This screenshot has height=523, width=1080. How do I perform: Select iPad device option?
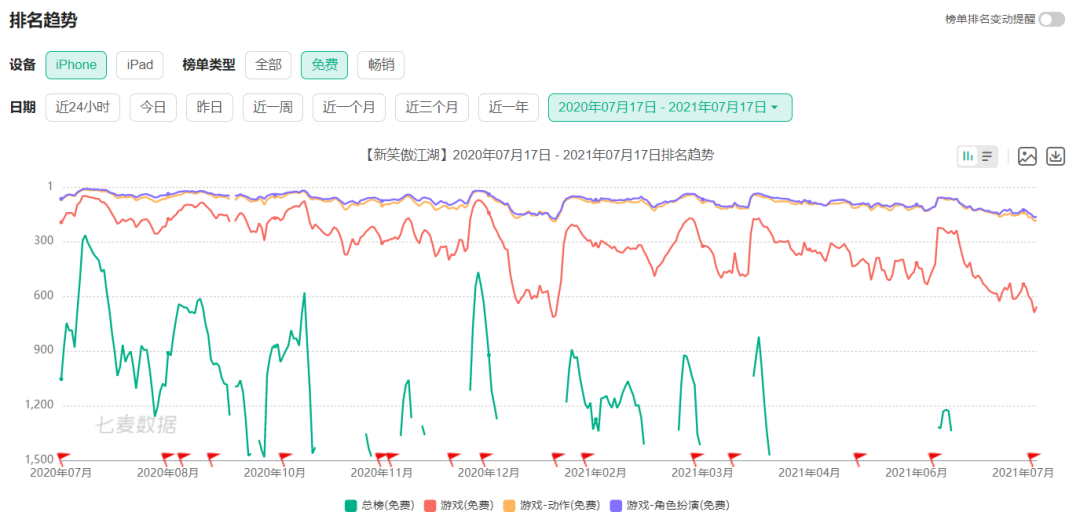tap(140, 65)
